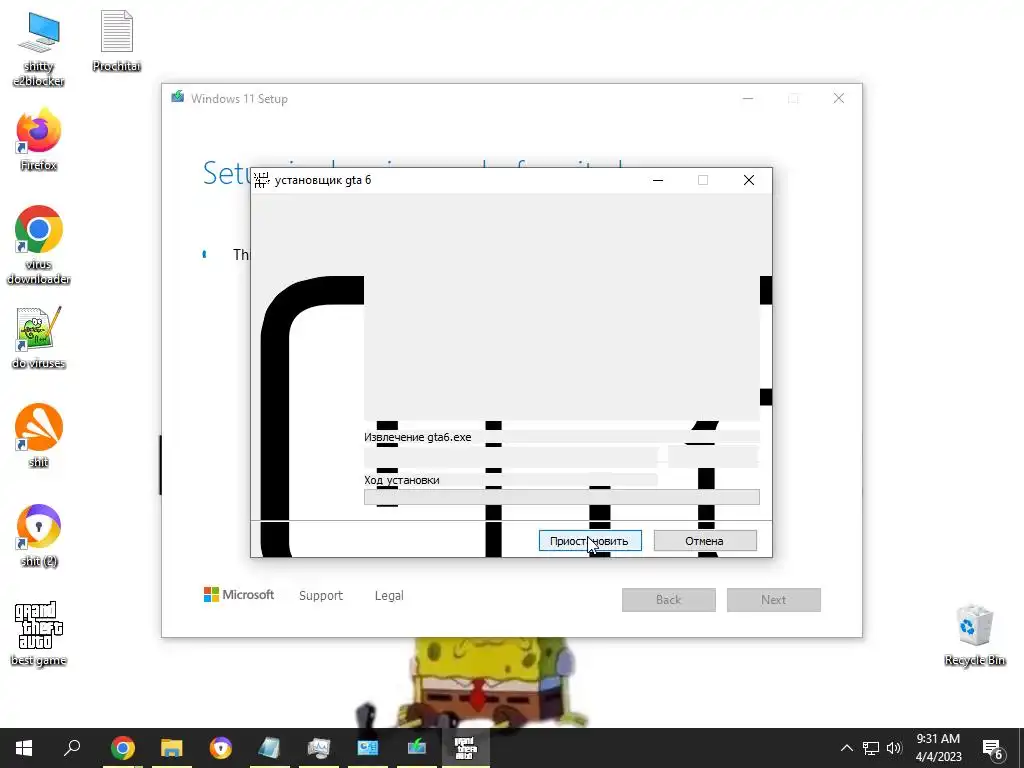
Task: Open the Recycle Bin on desktop
Action: (x=974, y=635)
